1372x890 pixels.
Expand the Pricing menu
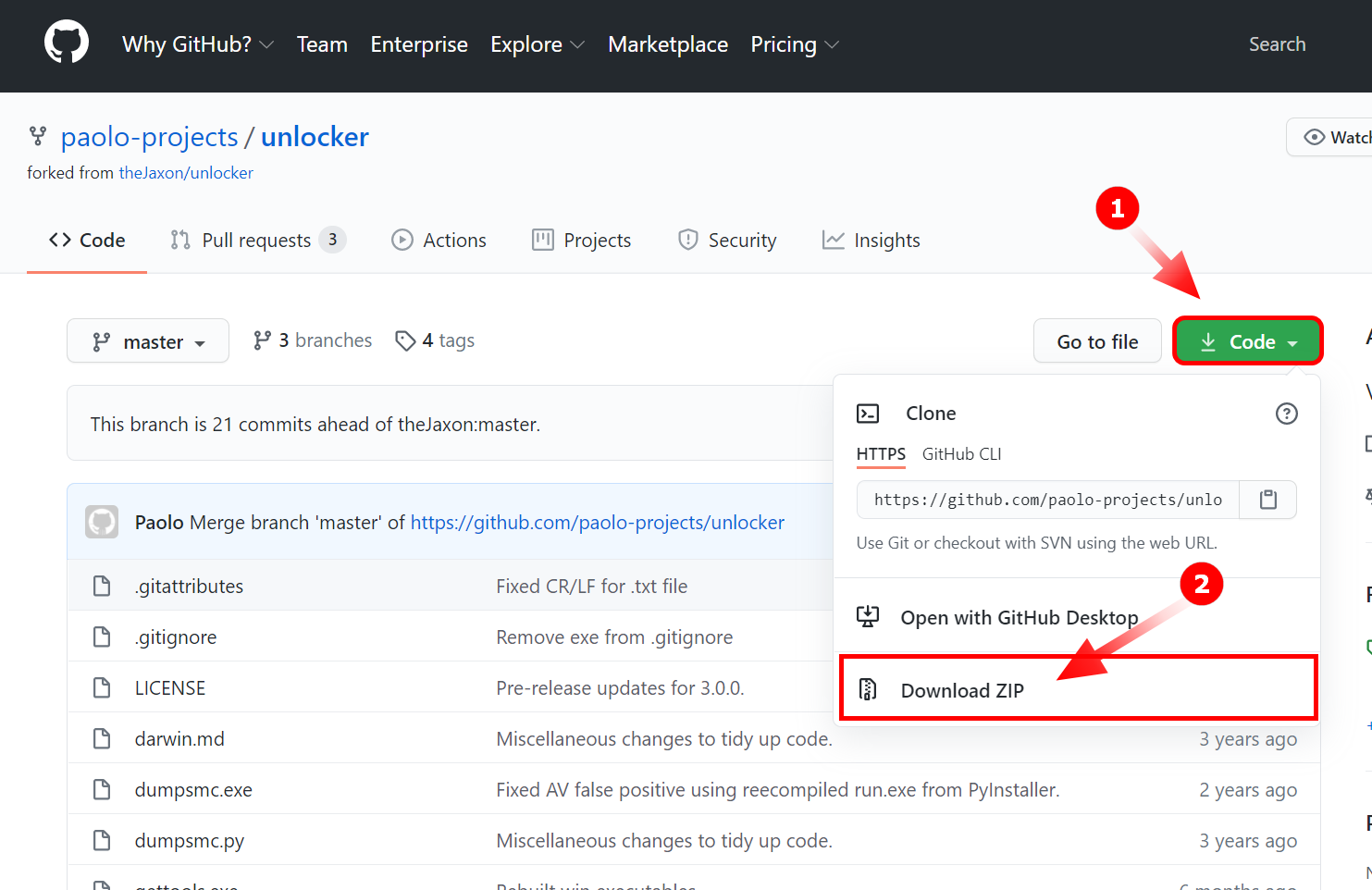coord(795,44)
